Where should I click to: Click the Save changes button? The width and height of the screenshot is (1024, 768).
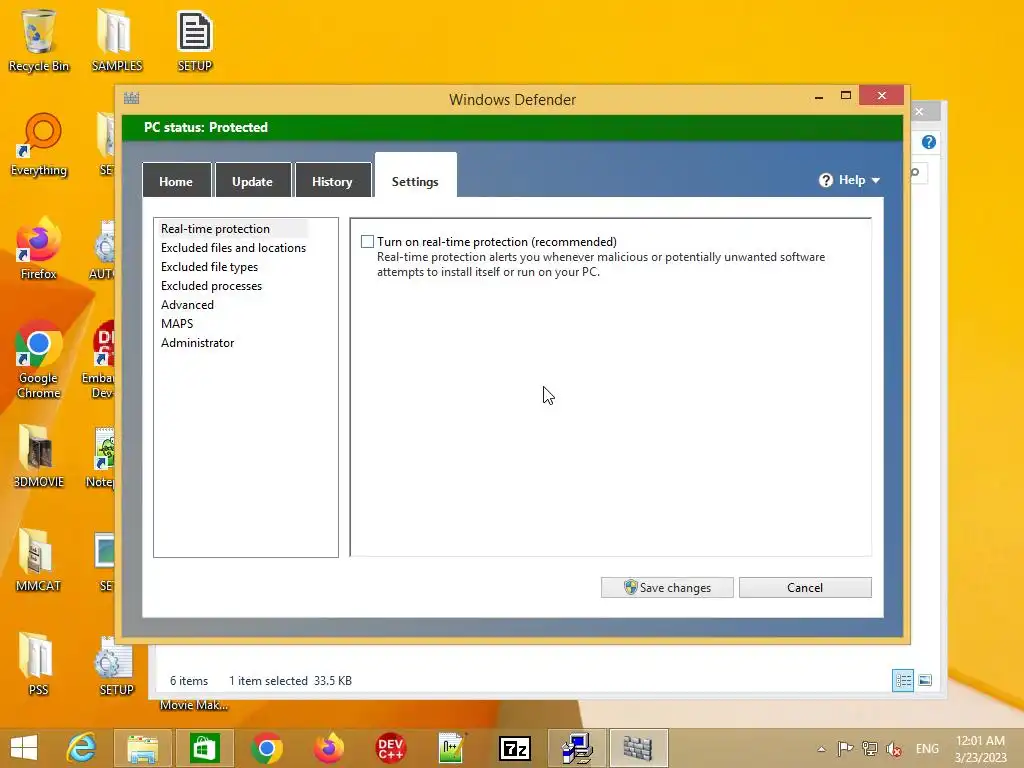[x=667, y=587]
